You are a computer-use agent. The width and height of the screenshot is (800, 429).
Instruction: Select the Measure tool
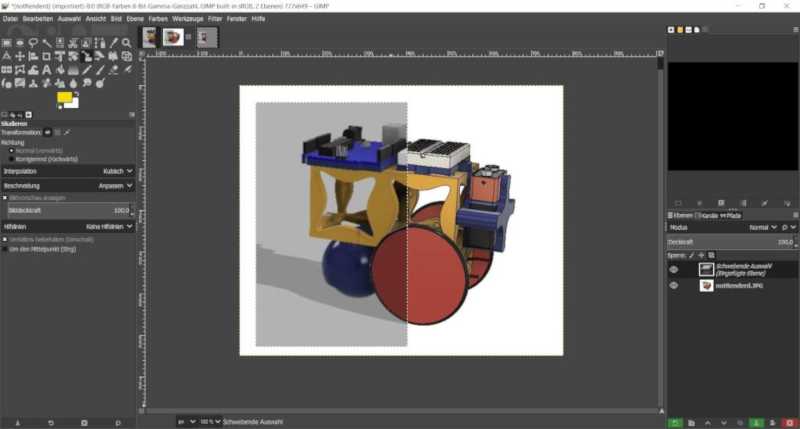[7, 56]
